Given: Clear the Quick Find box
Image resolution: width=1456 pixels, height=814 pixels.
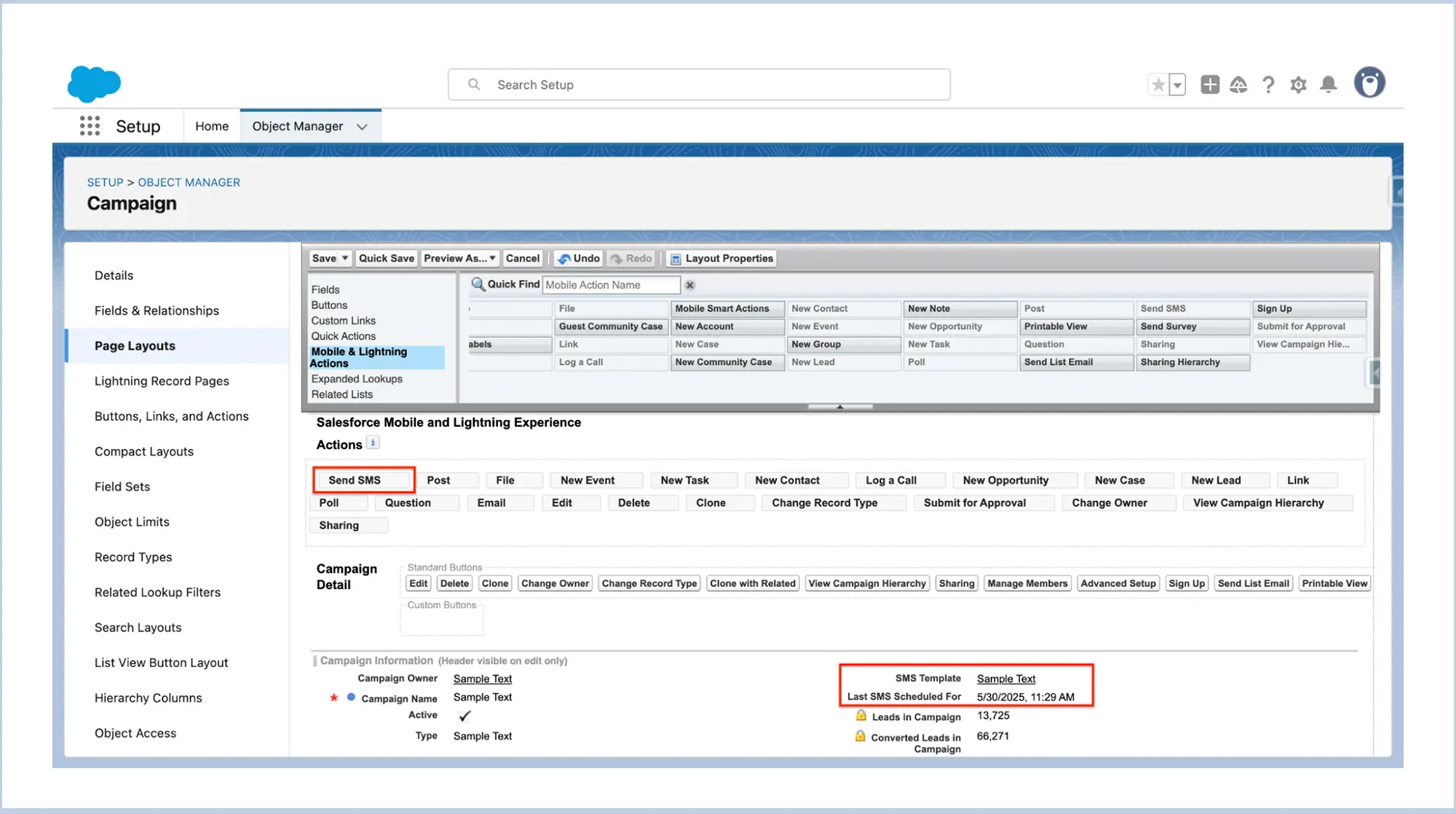Looking at the screenshot, I should coord(689,285).
